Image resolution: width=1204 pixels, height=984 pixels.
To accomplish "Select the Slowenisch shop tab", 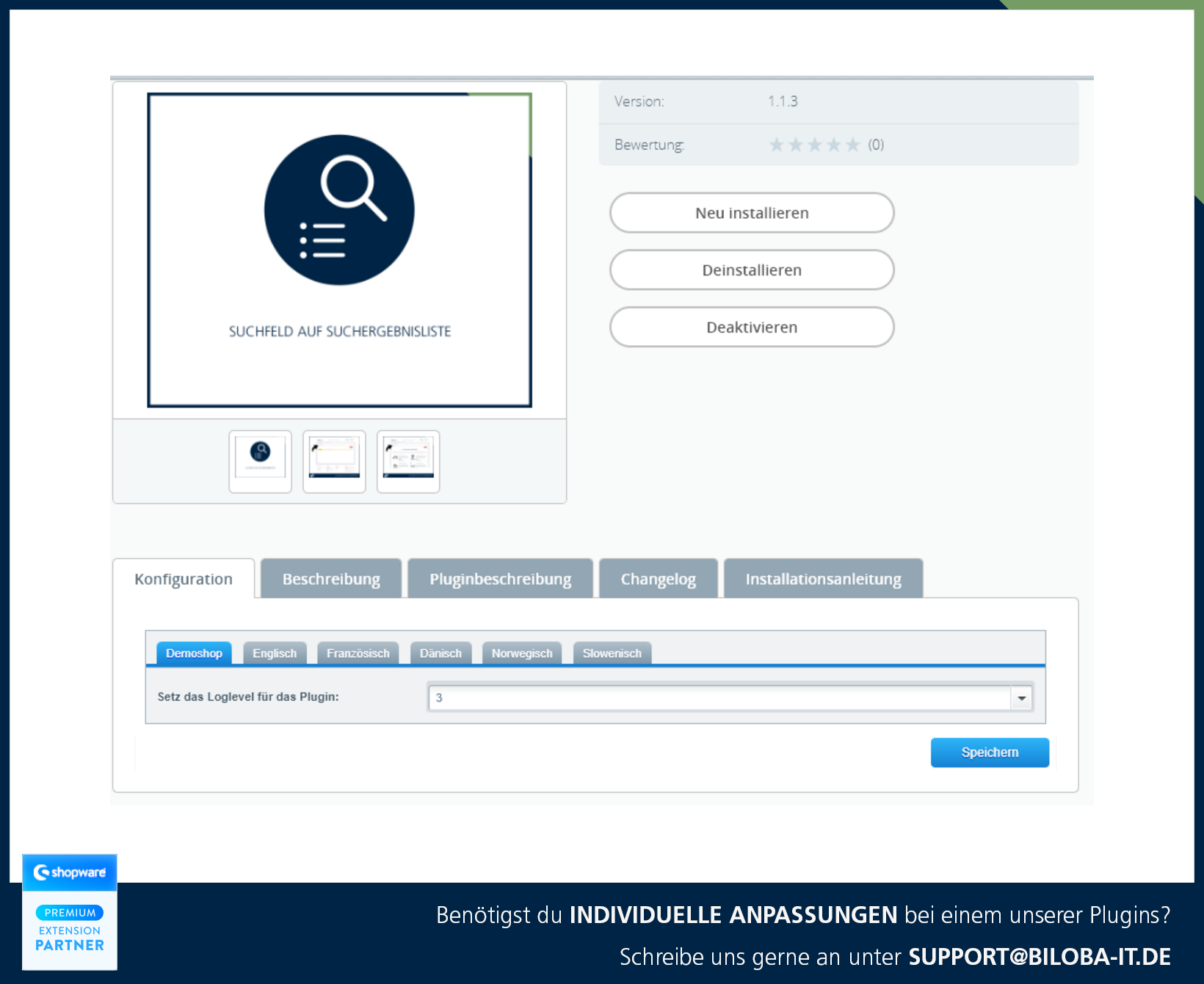I will 612,654.
